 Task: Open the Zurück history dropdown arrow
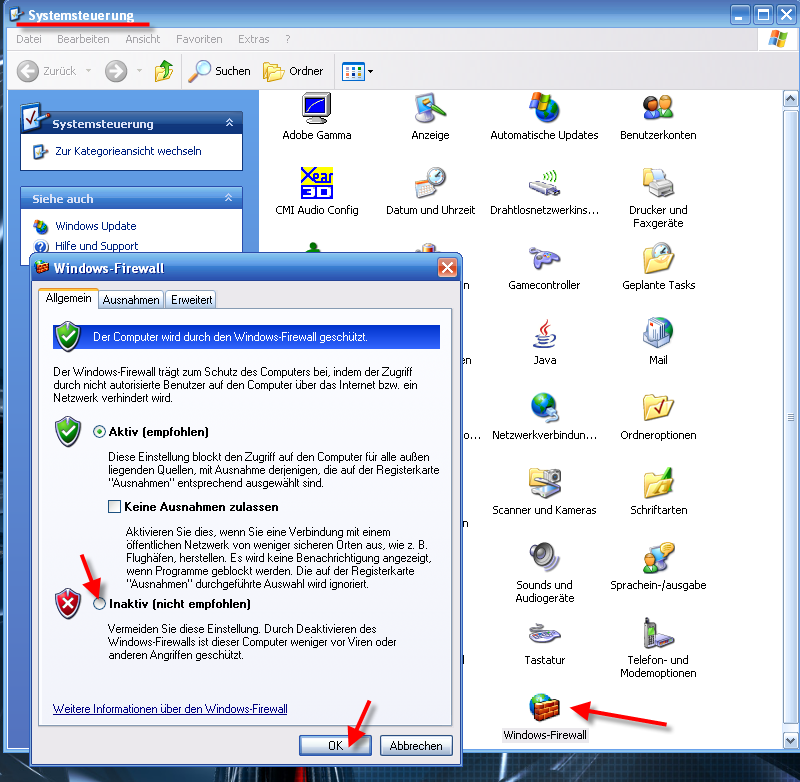88,71
